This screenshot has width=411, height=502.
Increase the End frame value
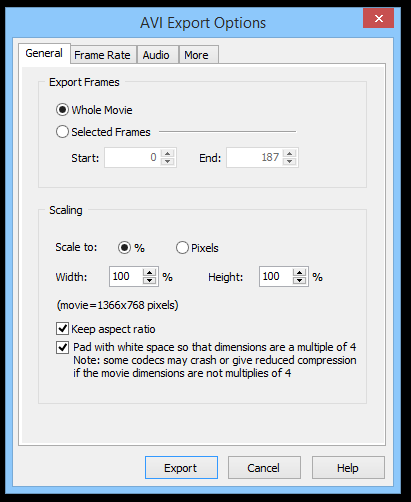(x=289, y=153)
